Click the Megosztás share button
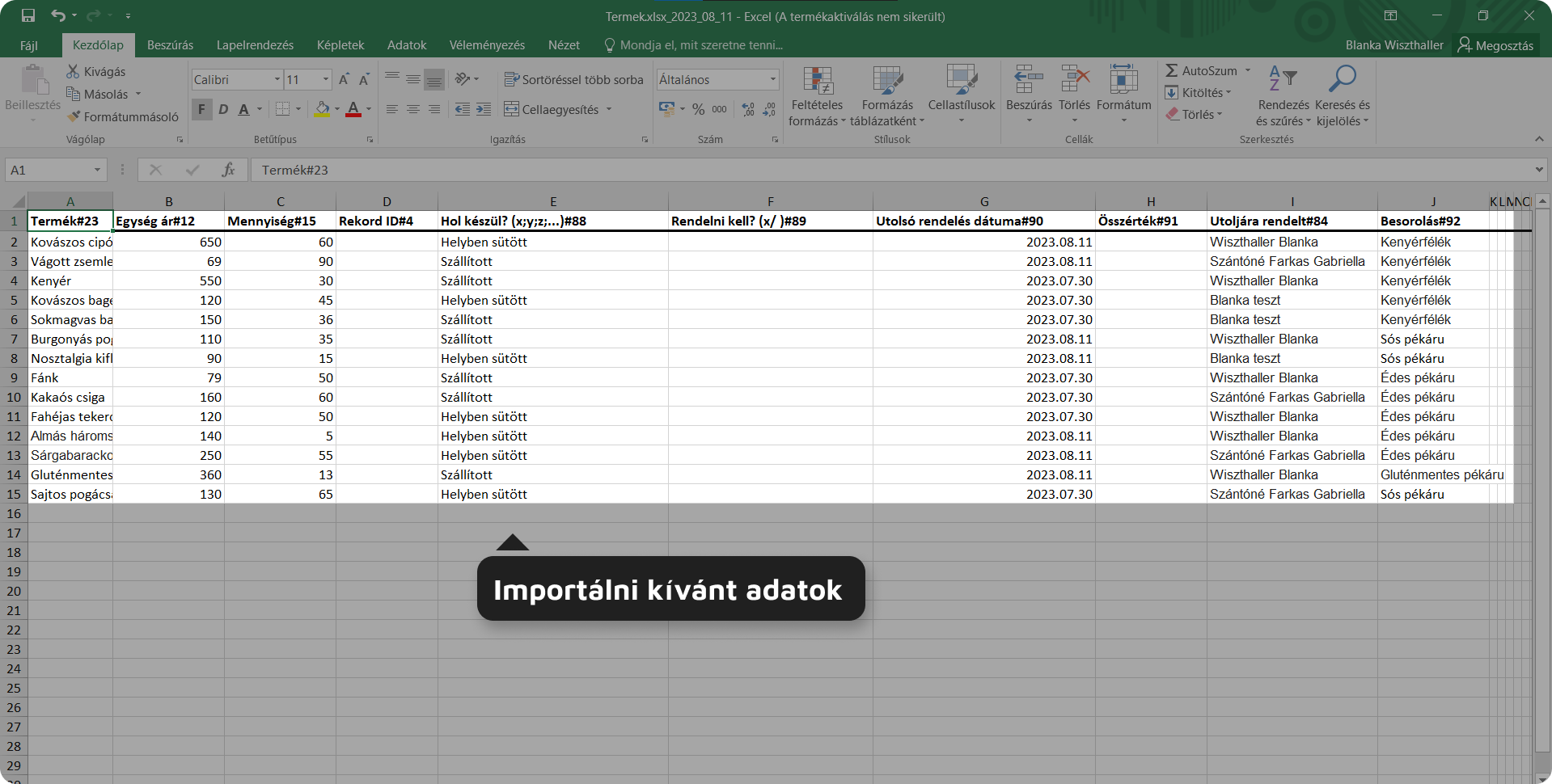 point(1495,45)
